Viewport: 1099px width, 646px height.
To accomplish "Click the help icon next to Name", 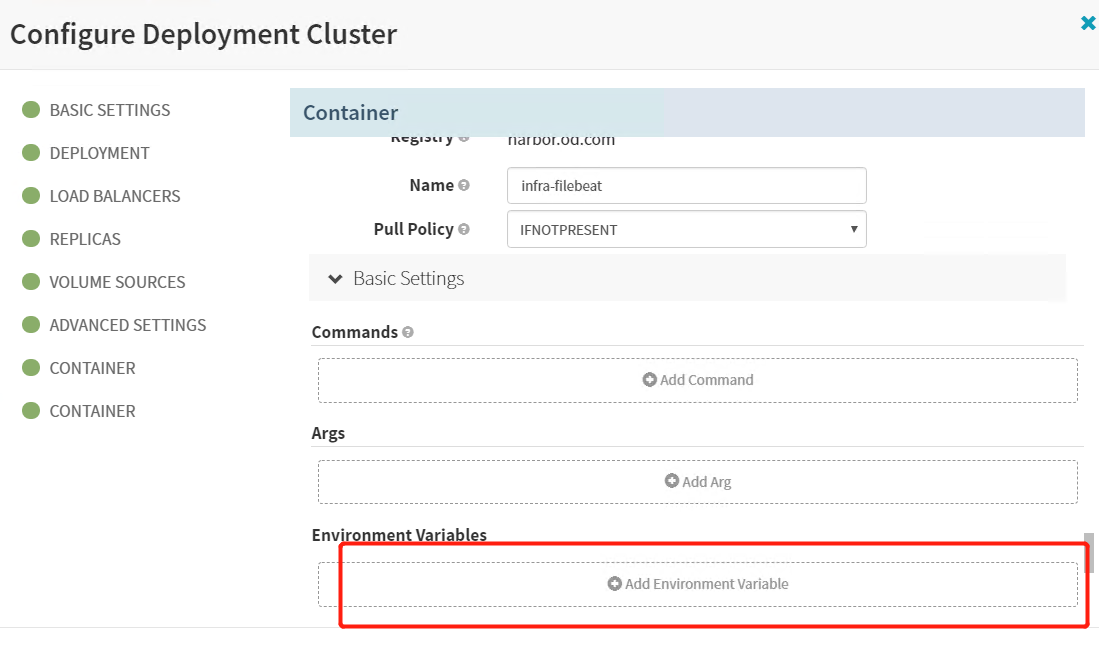I will [x=463, y=186].
